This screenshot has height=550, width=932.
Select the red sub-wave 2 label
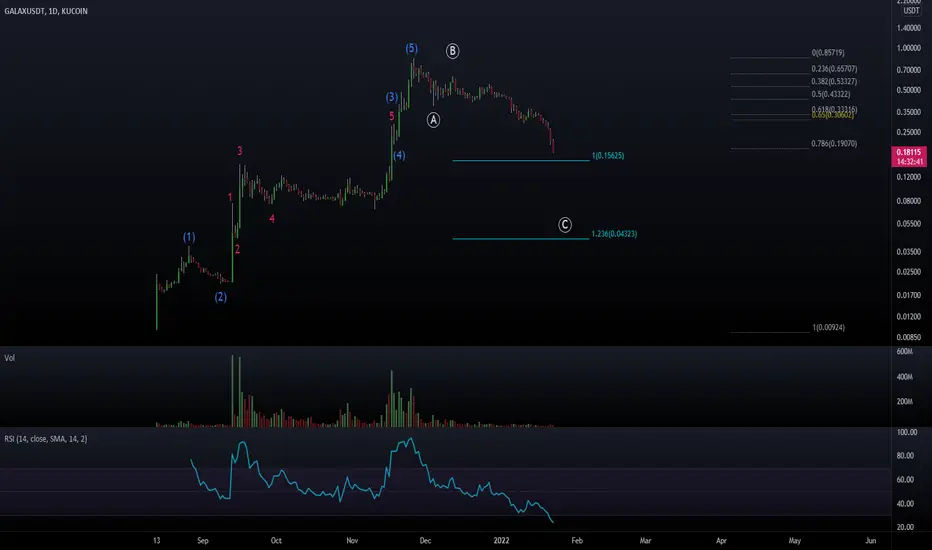(x=237, y=250)
